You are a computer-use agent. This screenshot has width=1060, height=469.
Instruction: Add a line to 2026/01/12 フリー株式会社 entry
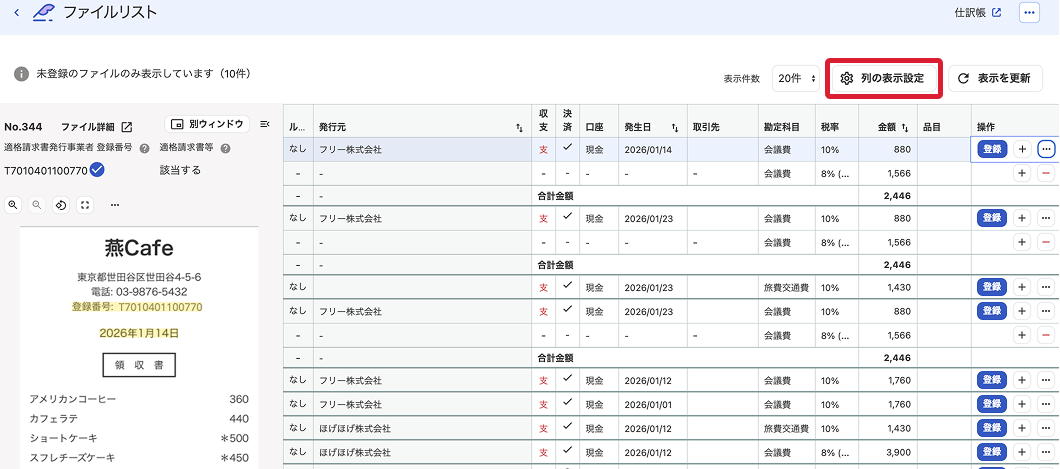click(x=1022, y=379)
